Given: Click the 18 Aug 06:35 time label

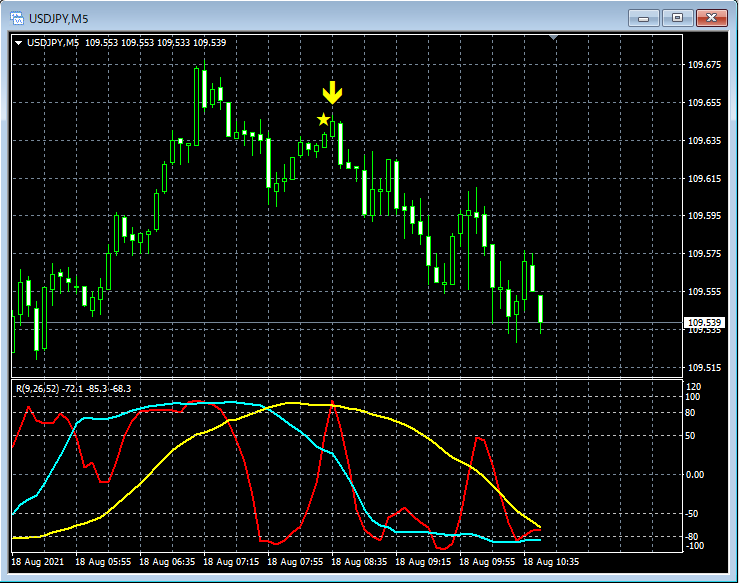Looking at the screenshot, I should (167, 562).
